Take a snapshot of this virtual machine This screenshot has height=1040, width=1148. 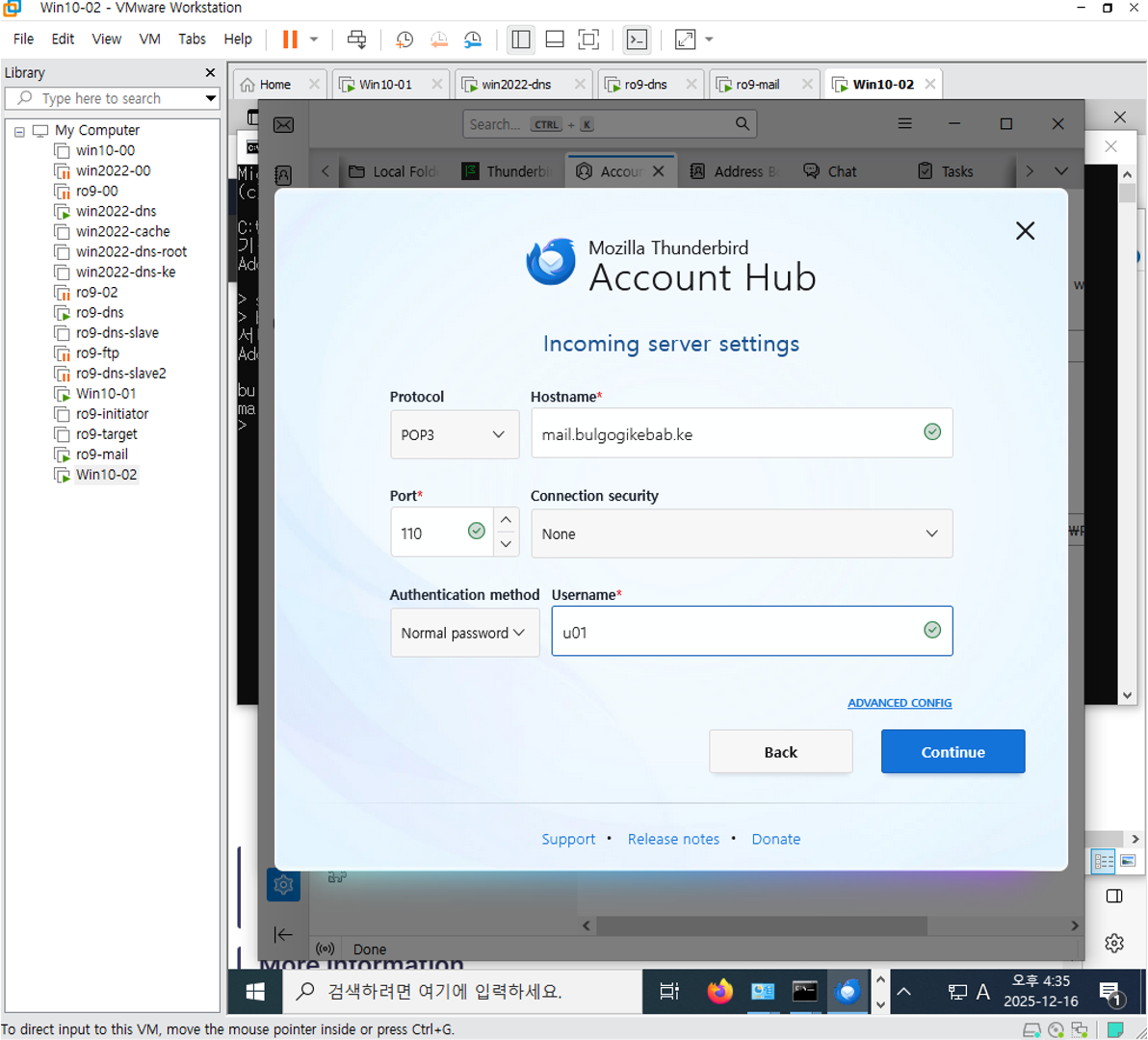click(x=404, y=39)
